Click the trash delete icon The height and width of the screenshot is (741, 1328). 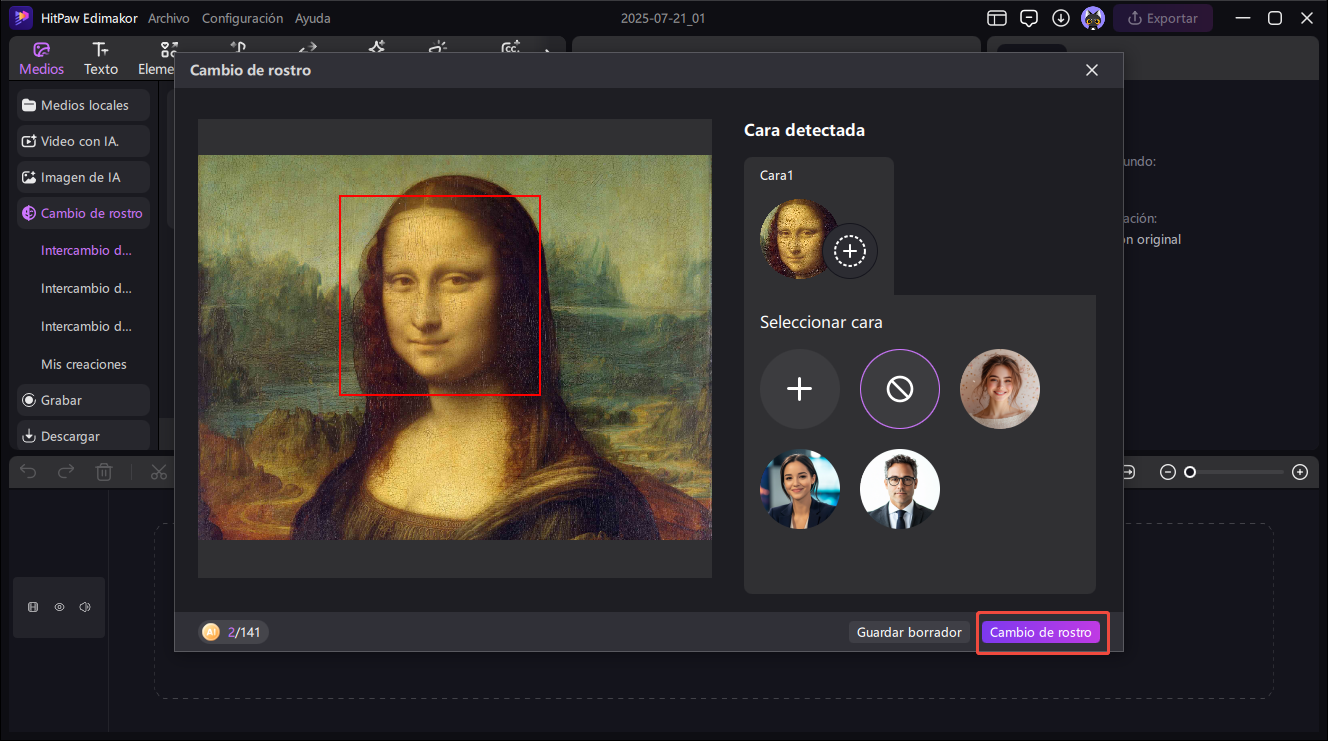tap(104, 472)
